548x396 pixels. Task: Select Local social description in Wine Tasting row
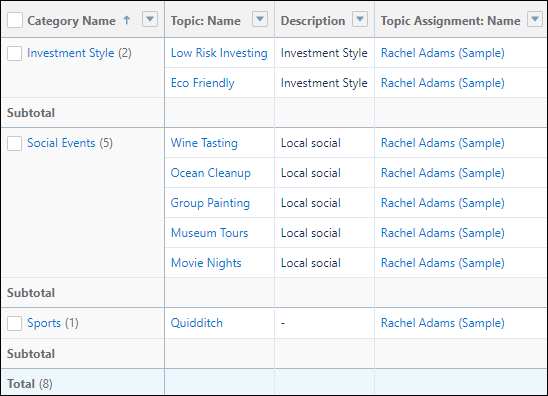coord(311,143)
